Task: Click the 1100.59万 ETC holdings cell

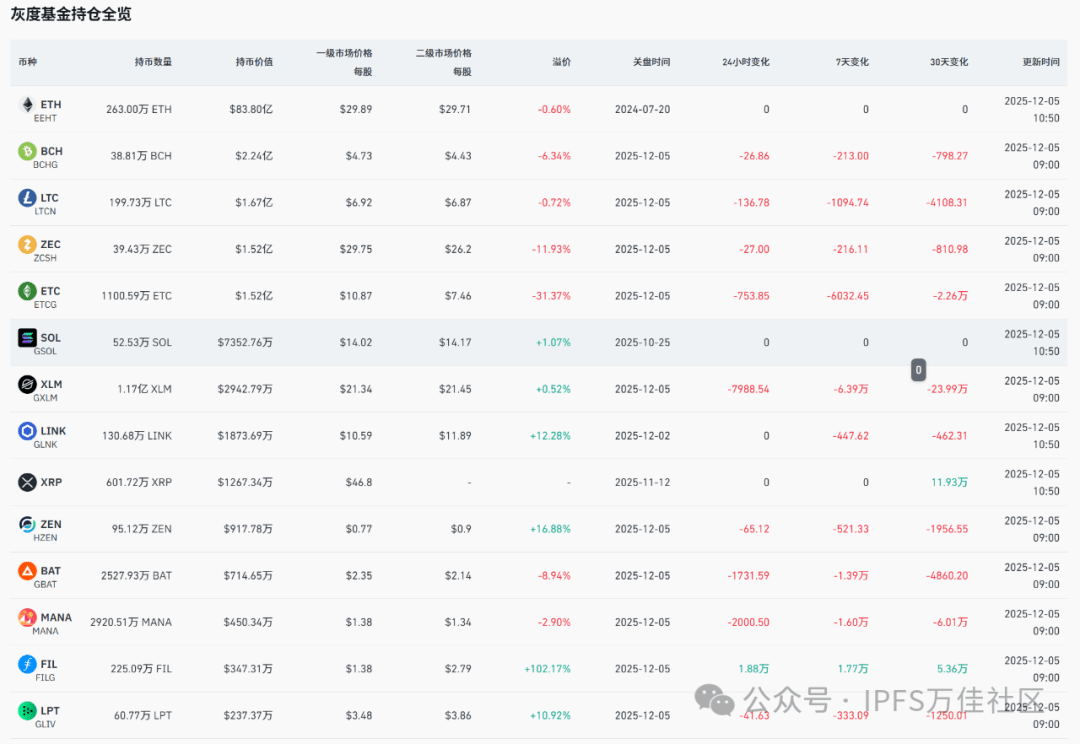Action: tap(136, 296)
